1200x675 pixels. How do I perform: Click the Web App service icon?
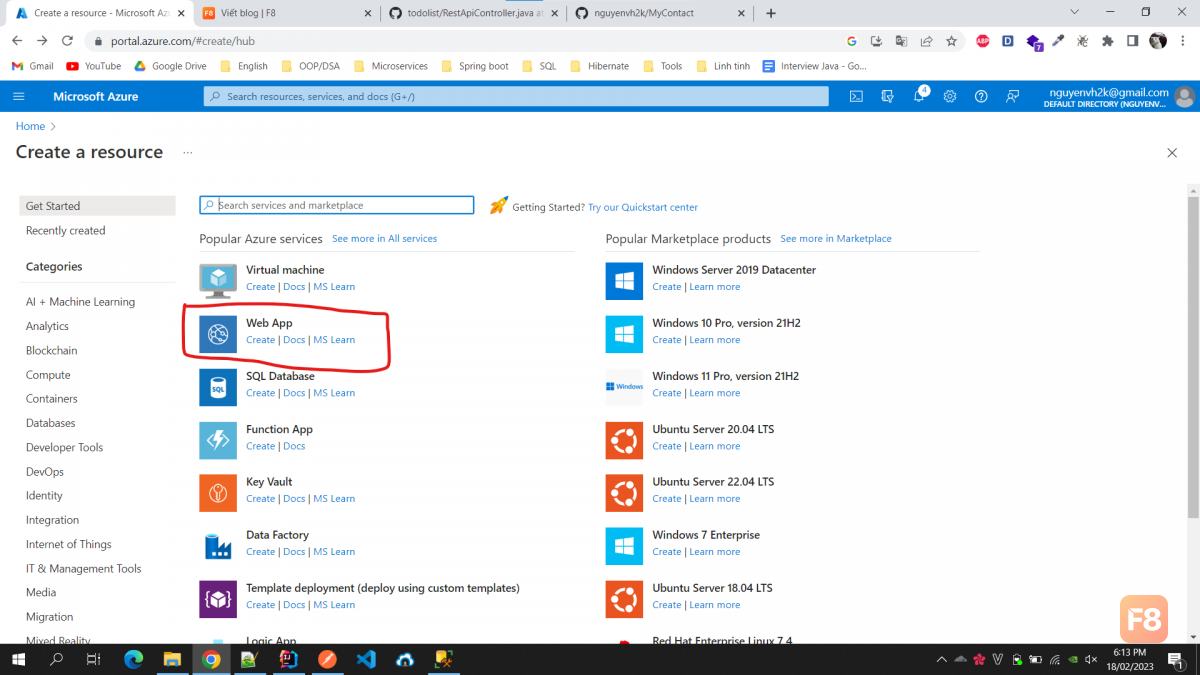[x=218, y=334]
